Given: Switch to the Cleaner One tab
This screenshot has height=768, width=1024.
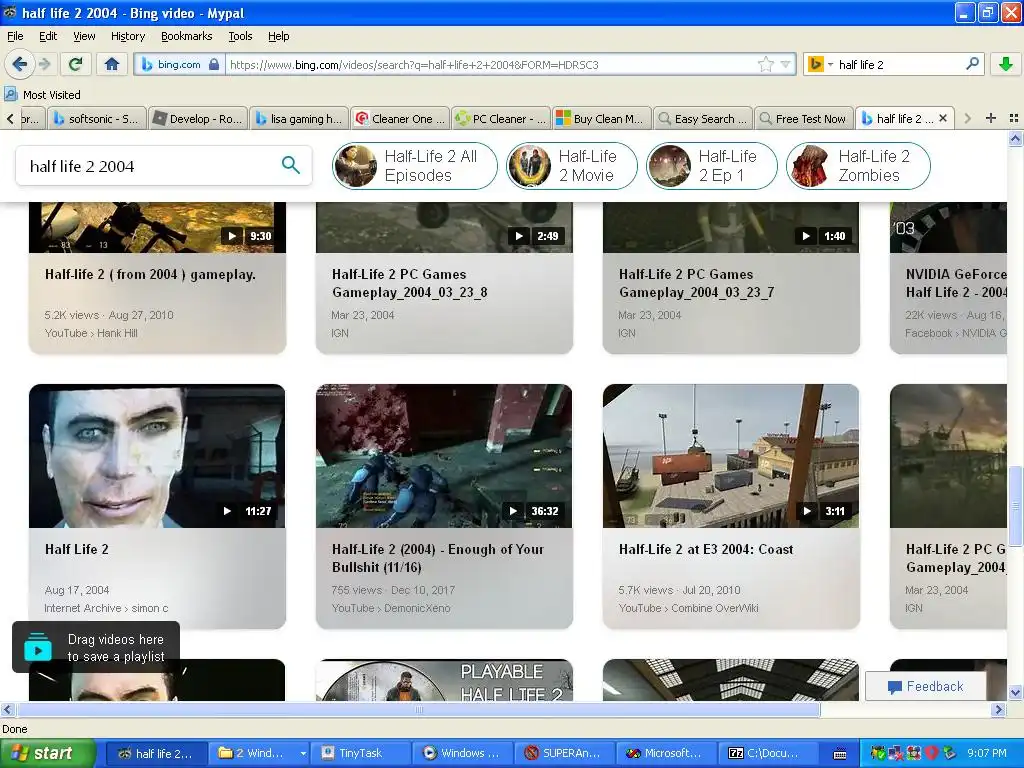Looking at the screenshot, I should (400, 118).
